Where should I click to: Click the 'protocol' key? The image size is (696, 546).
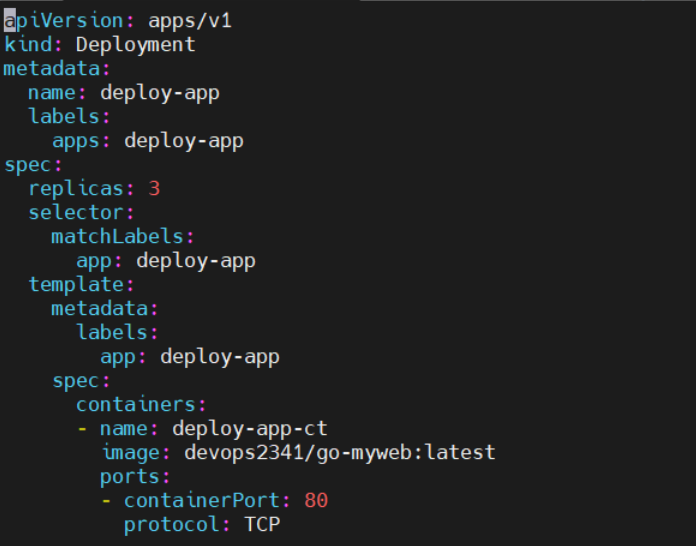pos(171,525)
